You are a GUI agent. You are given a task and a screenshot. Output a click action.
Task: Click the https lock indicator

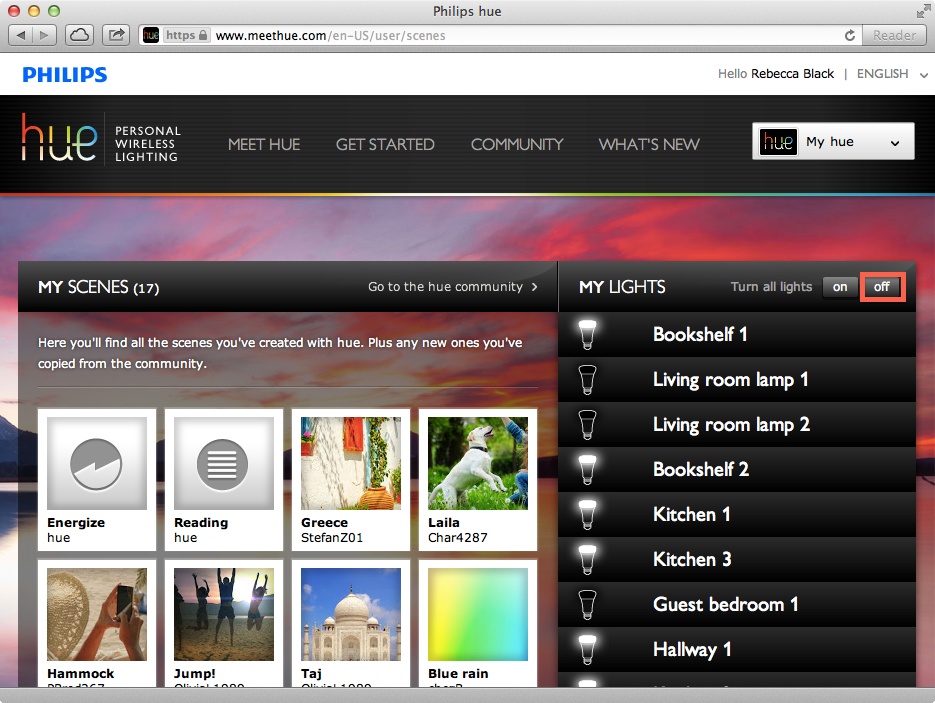(187, 35)
